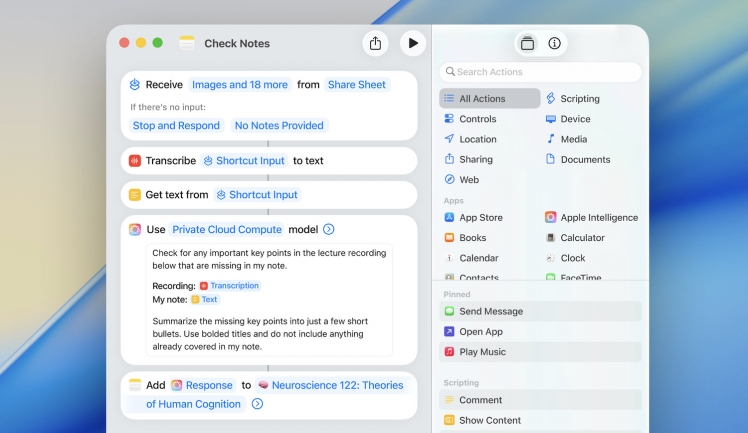The image size is (748, 433).
Task: Select the Scripting category
Action: pyautogui.click(x=579, y=99)
